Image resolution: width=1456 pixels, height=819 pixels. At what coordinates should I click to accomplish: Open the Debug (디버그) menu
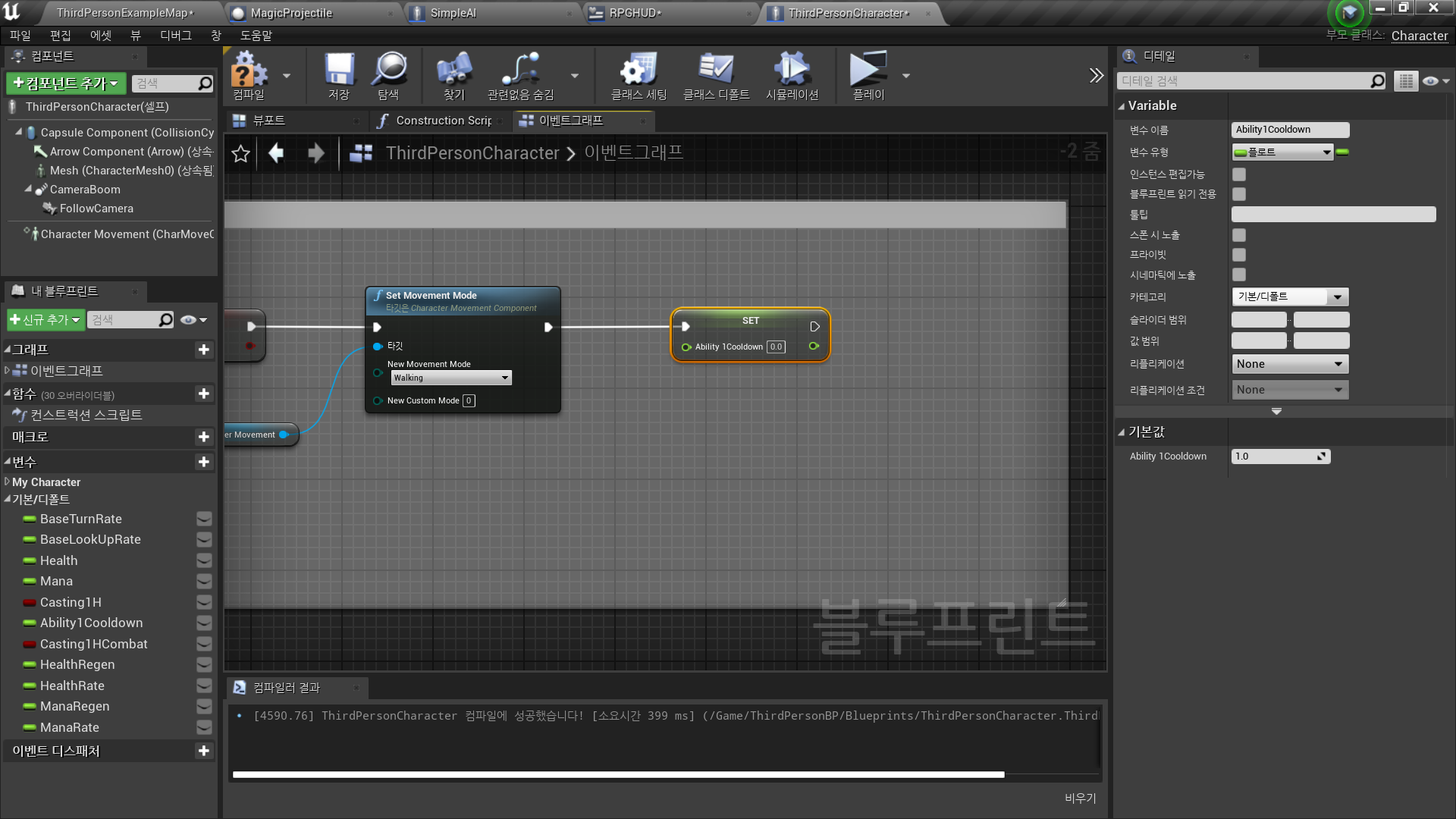click(175, 36)
